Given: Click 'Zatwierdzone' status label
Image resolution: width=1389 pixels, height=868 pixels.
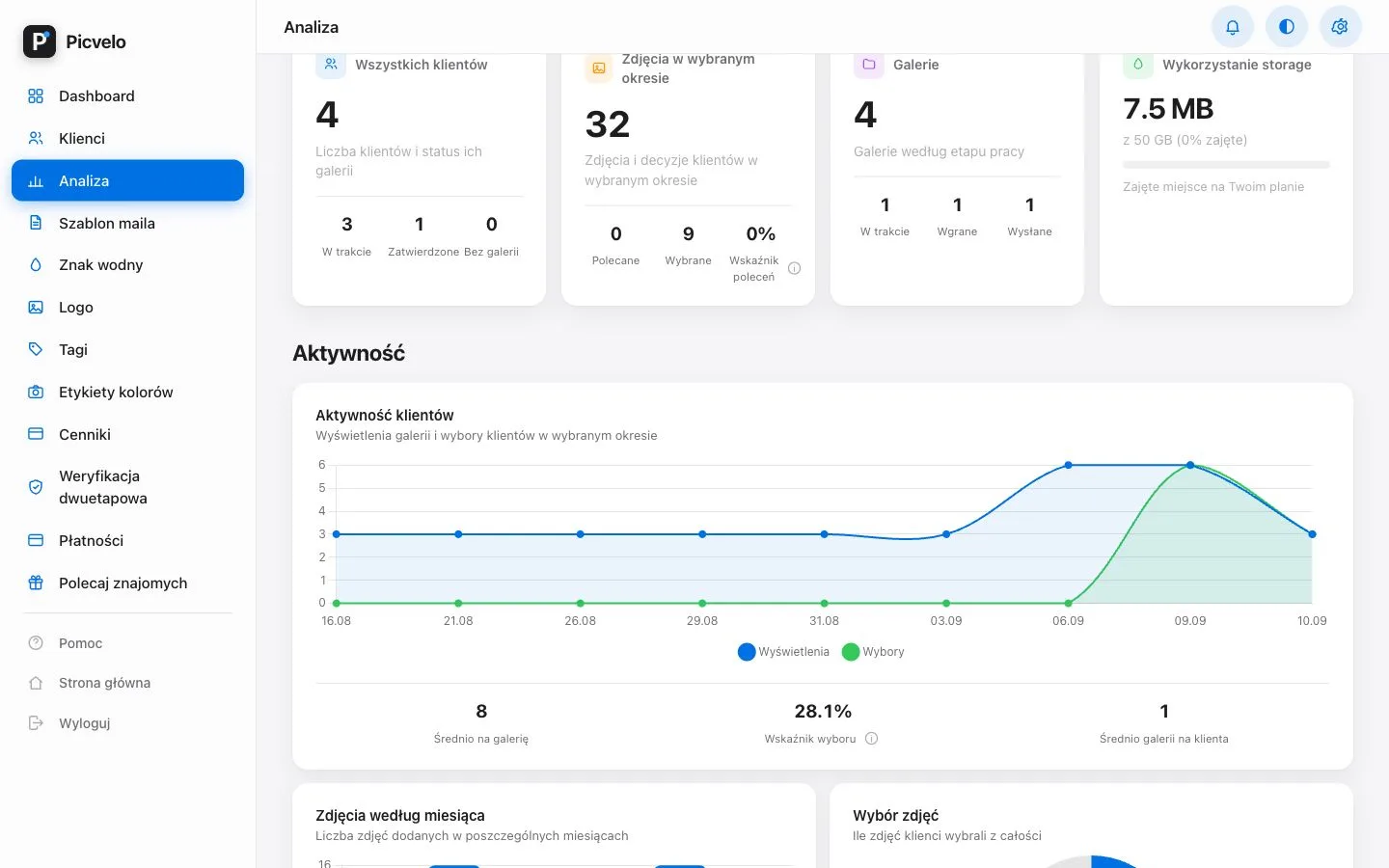Looking at the screenshot, I should [x=423, y=252].
